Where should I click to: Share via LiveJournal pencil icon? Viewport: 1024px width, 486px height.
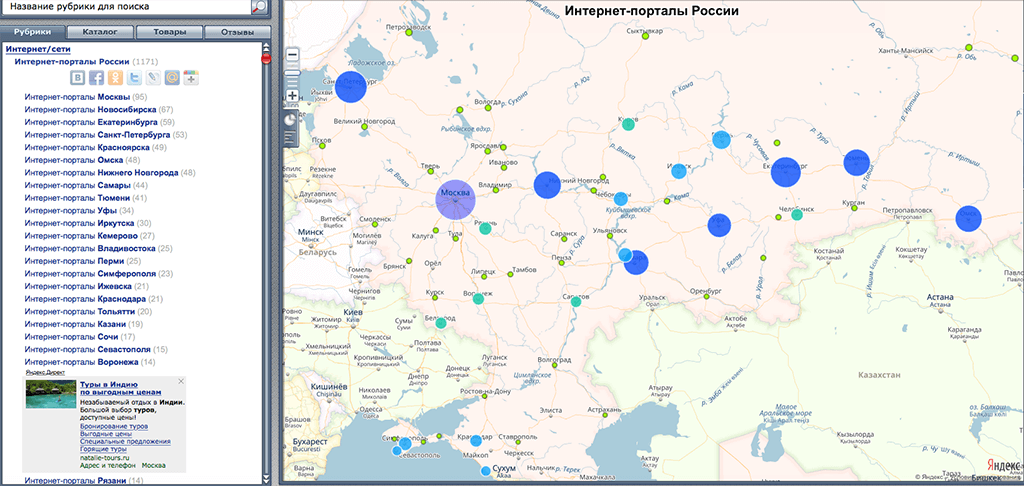tap(153, 77)
